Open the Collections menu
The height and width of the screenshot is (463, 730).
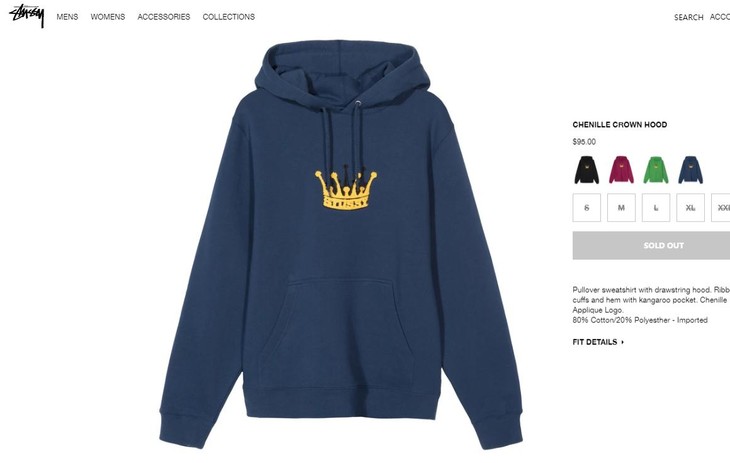click(x=229, y=17)
